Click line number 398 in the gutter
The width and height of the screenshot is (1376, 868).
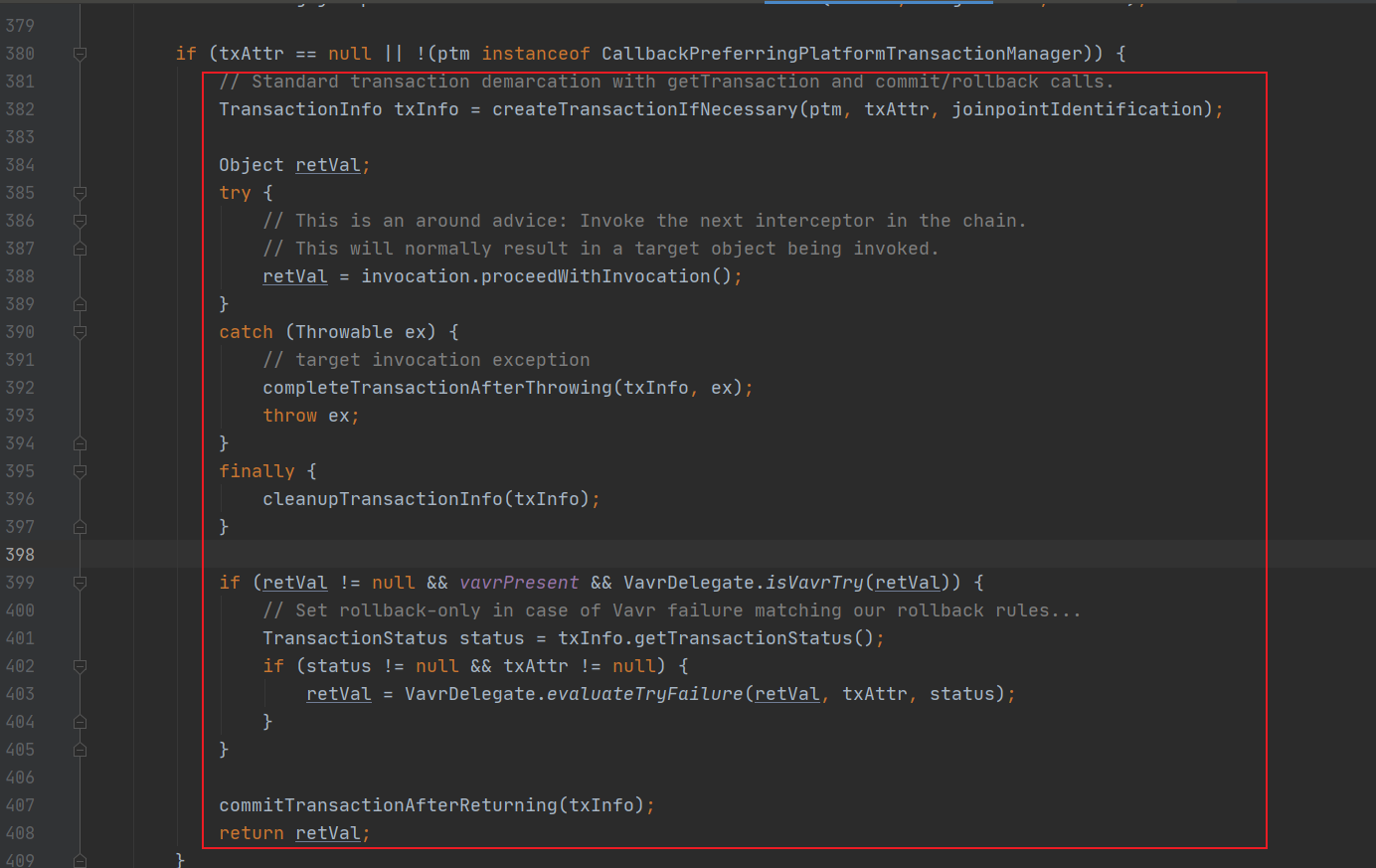point(20,555)
